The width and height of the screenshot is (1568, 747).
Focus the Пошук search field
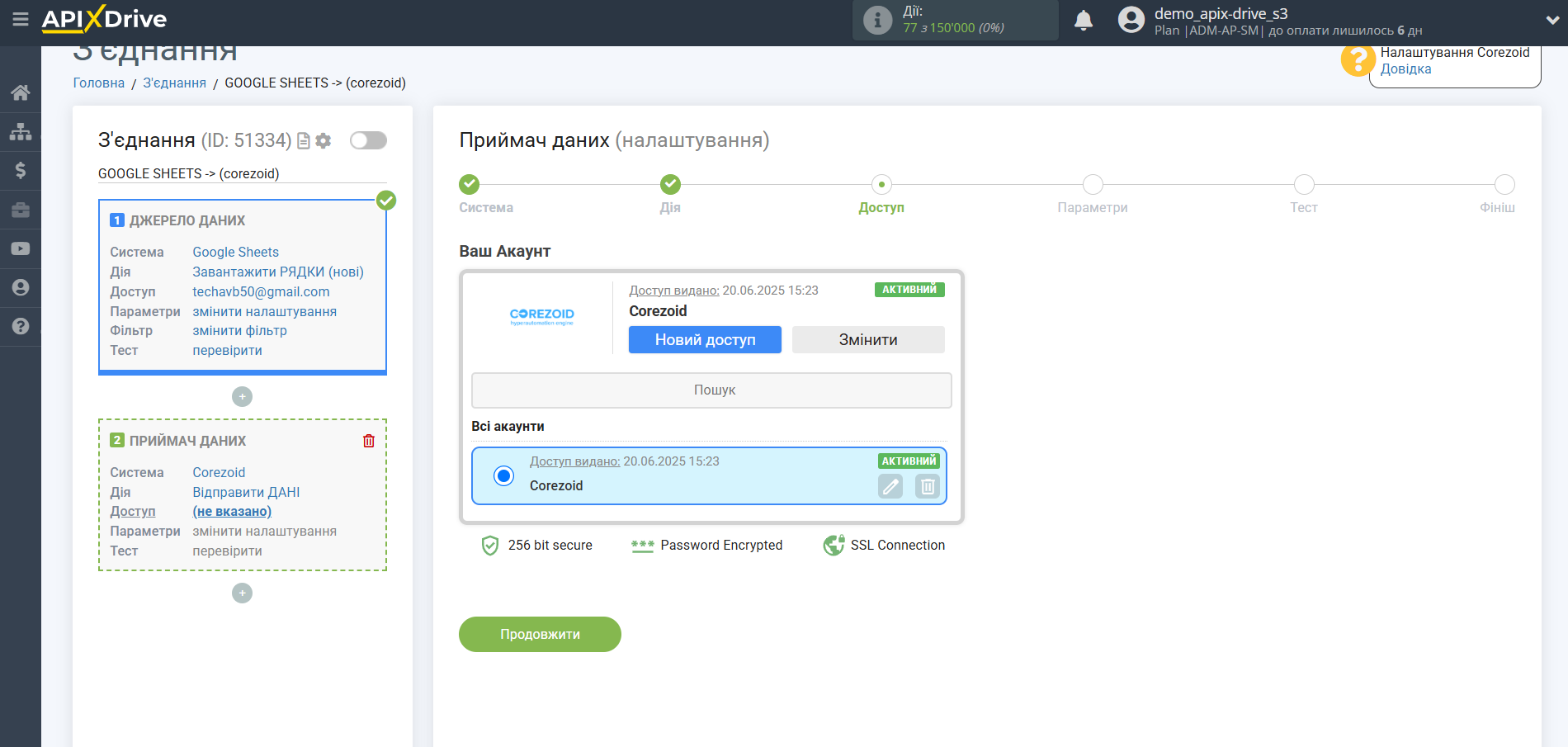pyautogui.click(x=711, y=390)
